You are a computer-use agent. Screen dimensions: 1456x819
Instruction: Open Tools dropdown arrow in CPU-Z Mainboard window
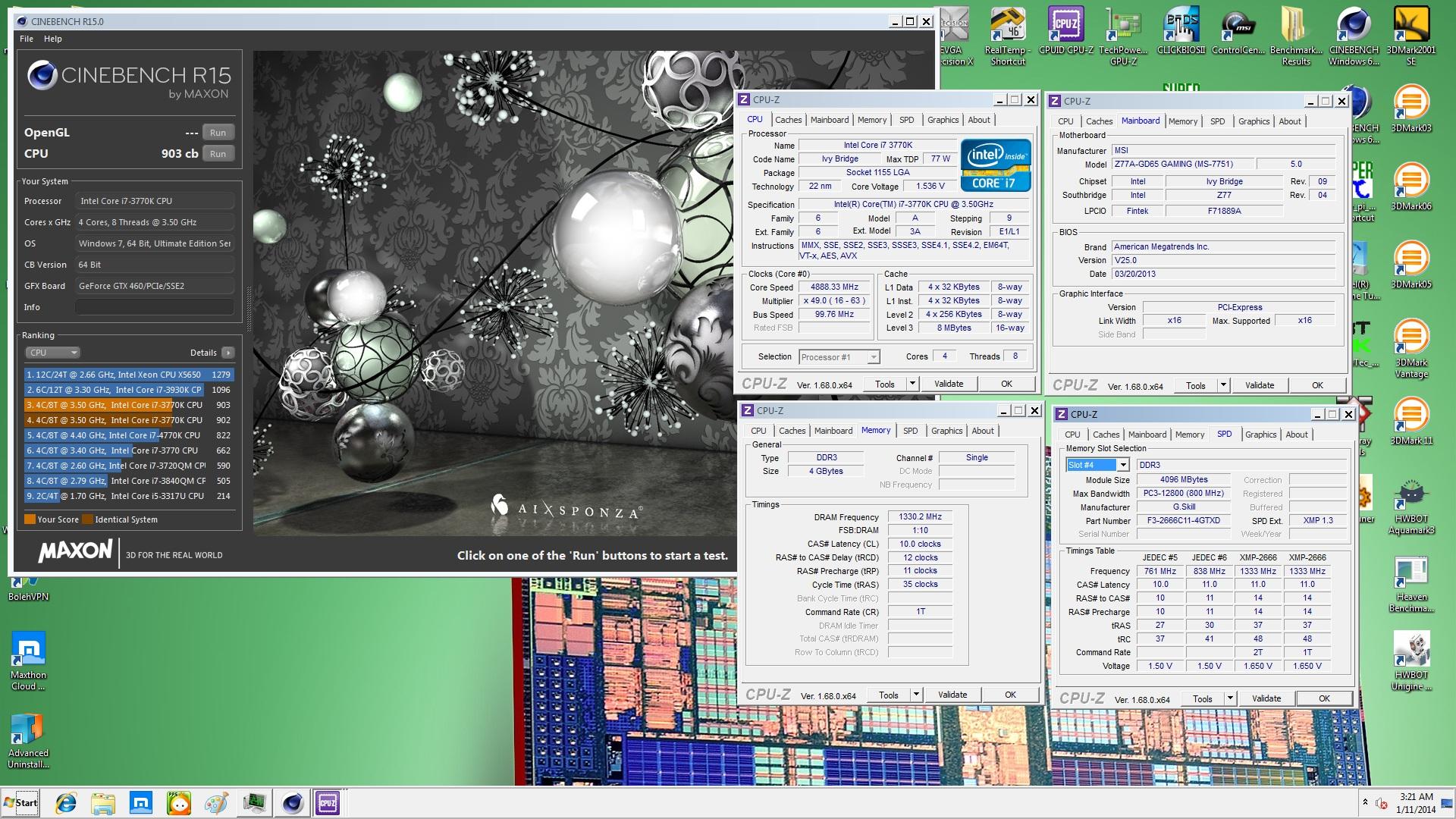(x=1223, y=385)
